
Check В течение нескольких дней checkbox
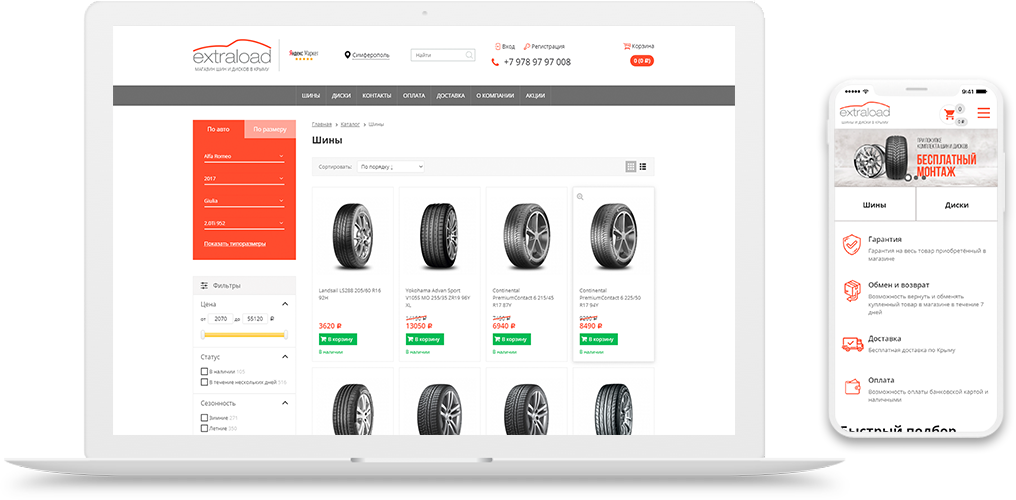point(204,382)
